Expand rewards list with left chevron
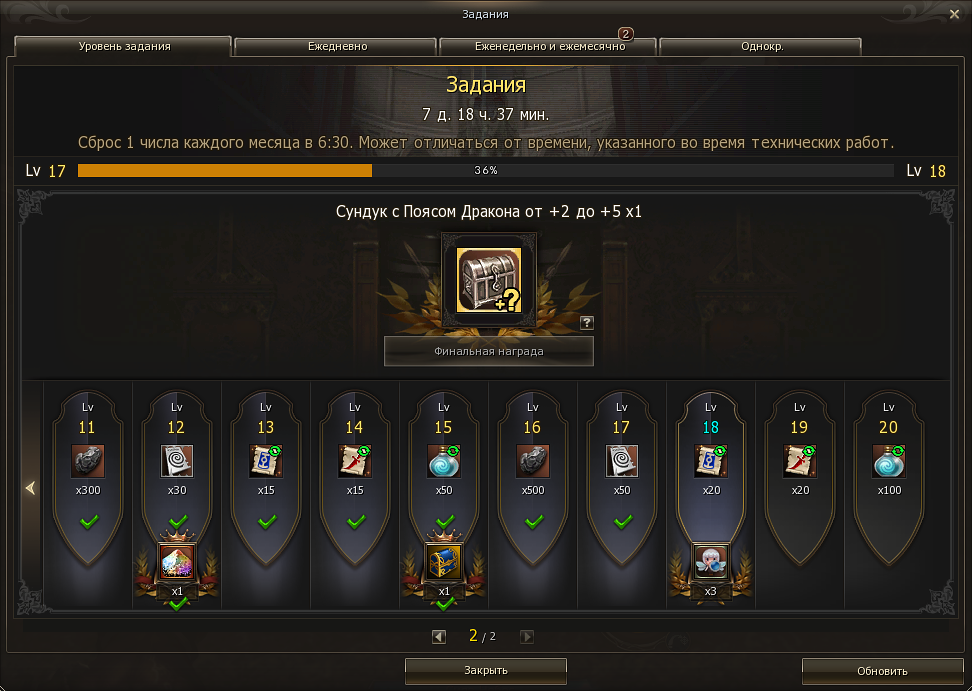The height and width of the screenshot is (691, 972). tap(31, 488)
